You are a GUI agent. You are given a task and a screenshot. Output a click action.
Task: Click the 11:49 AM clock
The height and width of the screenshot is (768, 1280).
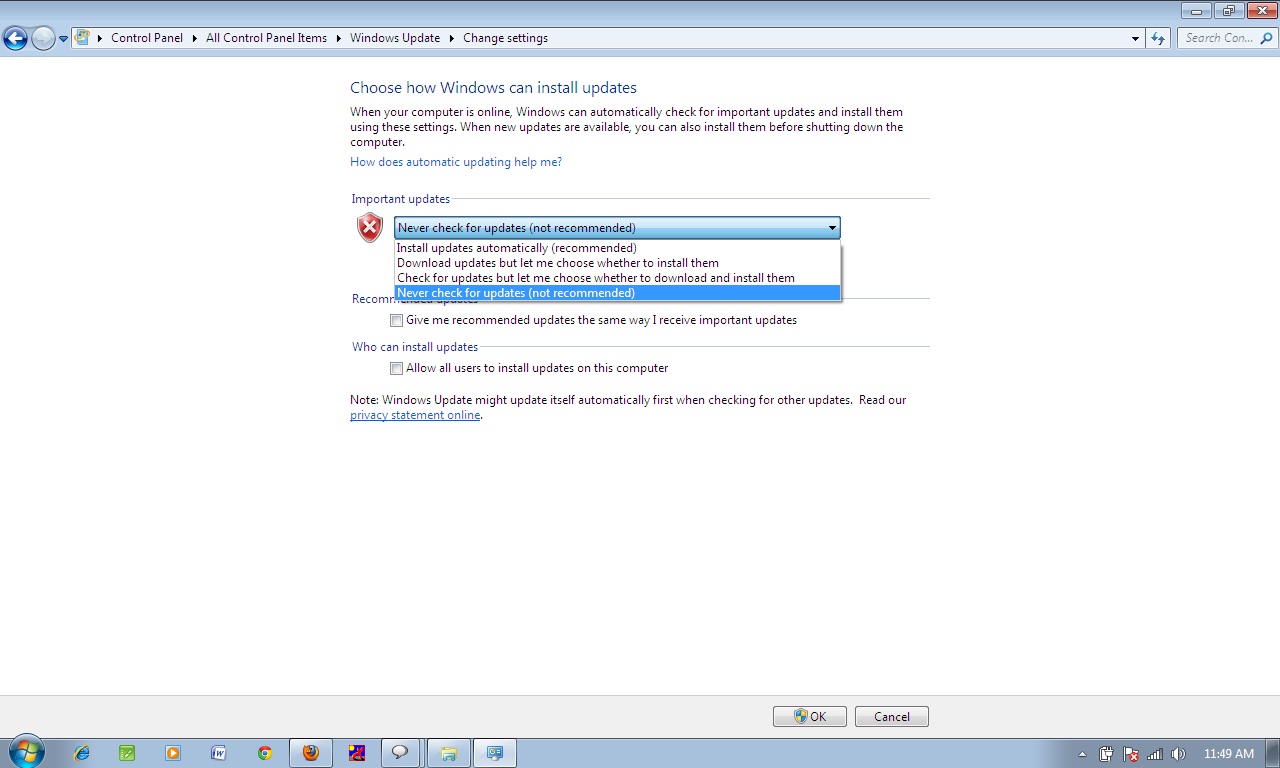tap(1228, 754)
